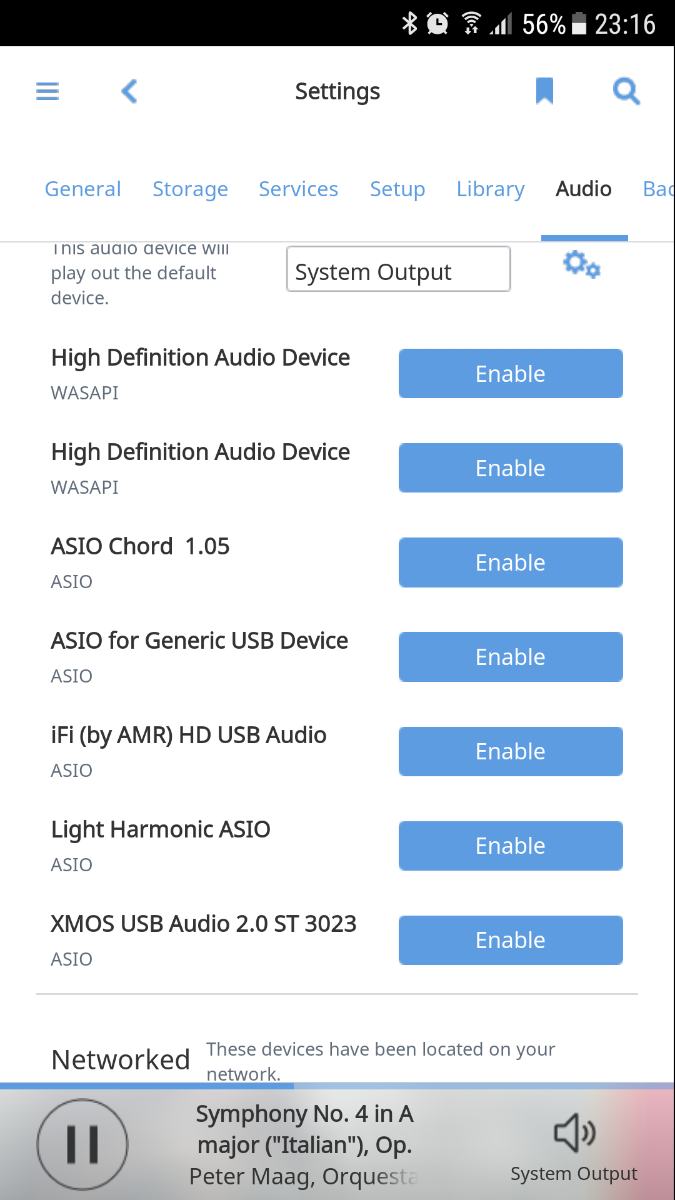Open device settings gears icon

tap(581, 265)
